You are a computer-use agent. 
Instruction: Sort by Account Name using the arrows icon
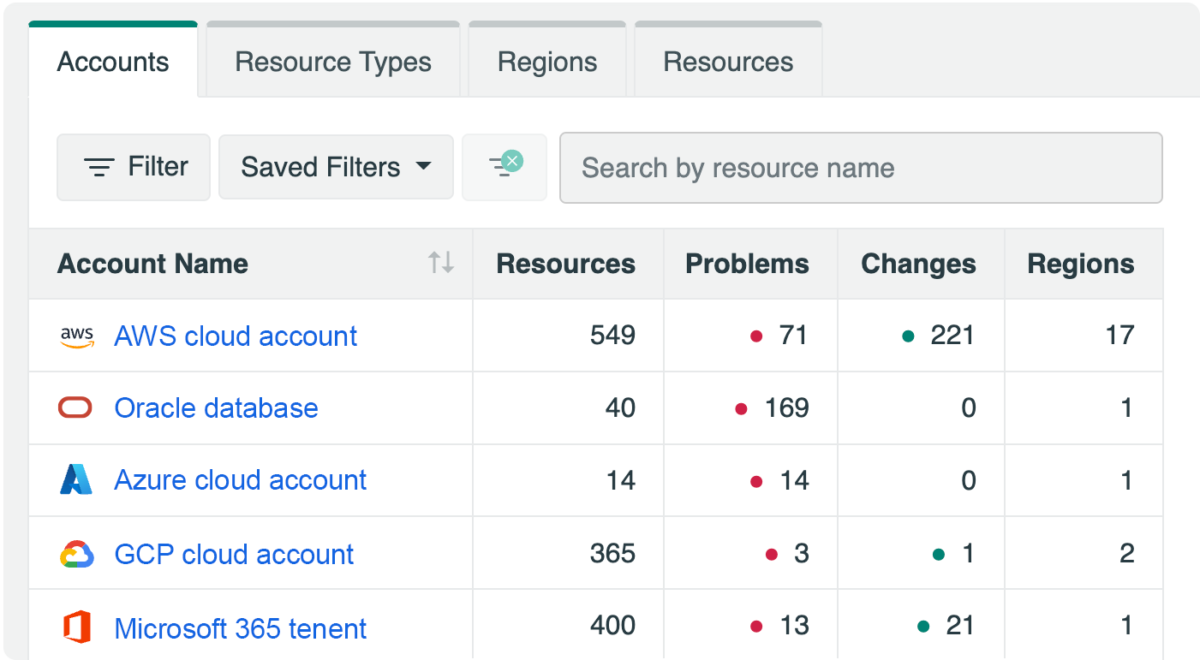[441, 263]
